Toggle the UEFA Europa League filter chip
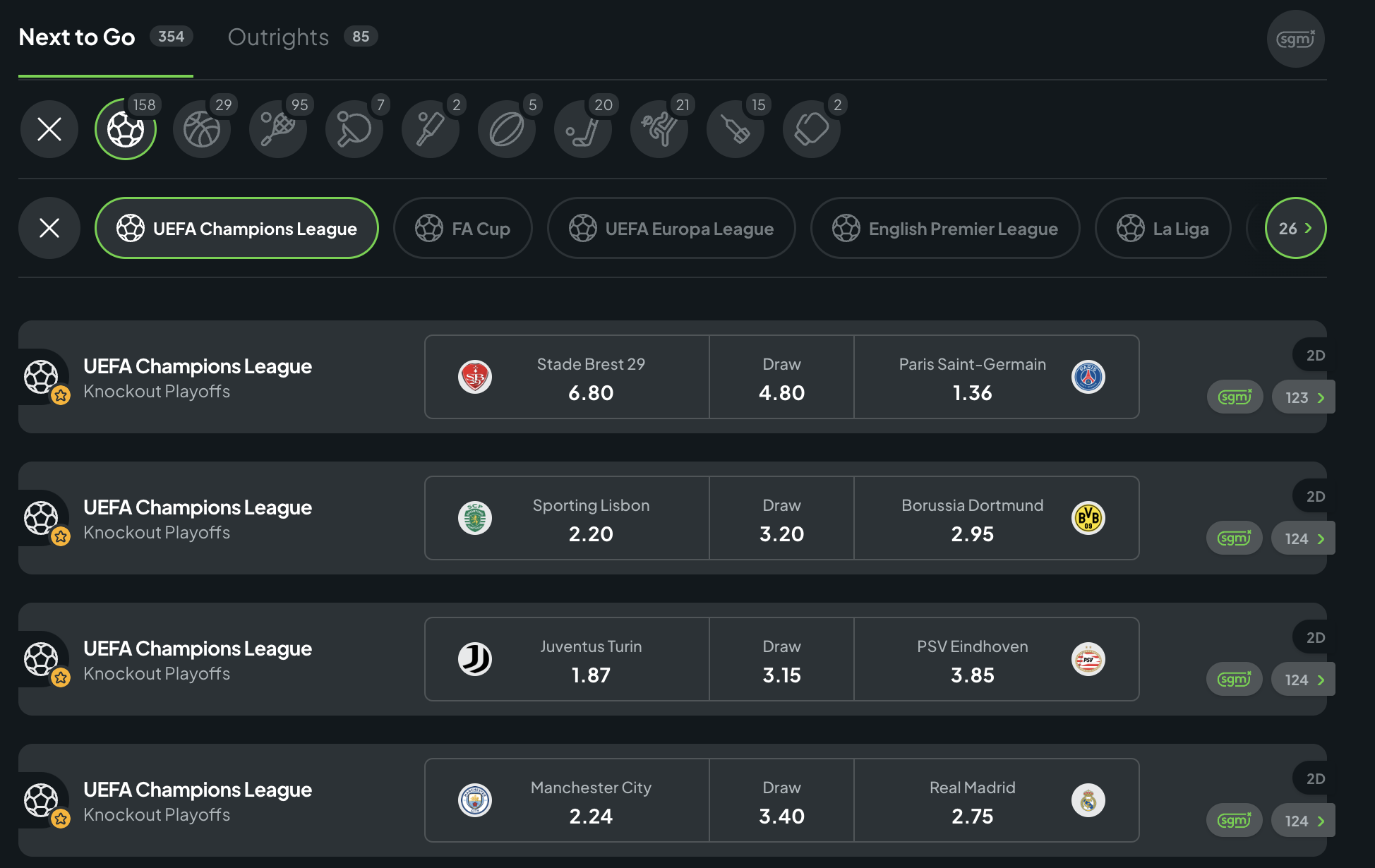The image size is (1375, 868). 671,228
